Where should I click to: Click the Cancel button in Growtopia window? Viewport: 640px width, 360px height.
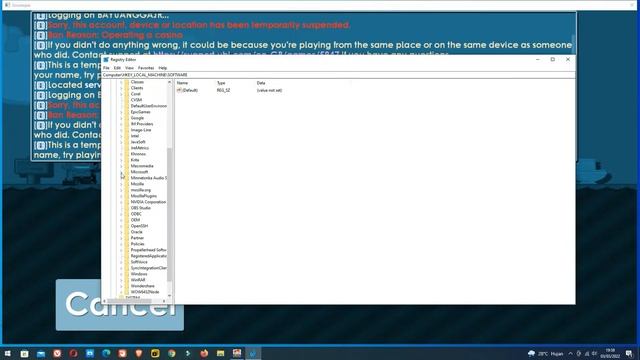(x=120, y=304)
